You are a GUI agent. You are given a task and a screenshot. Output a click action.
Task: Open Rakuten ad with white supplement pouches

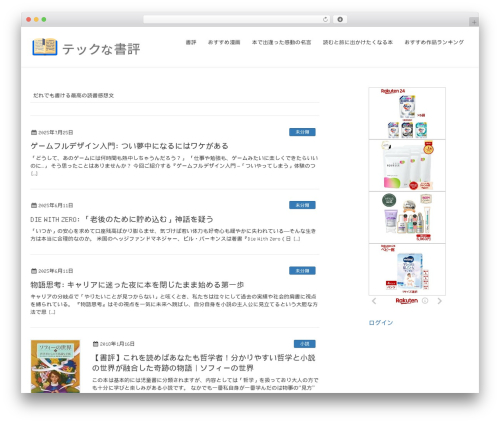407,166
